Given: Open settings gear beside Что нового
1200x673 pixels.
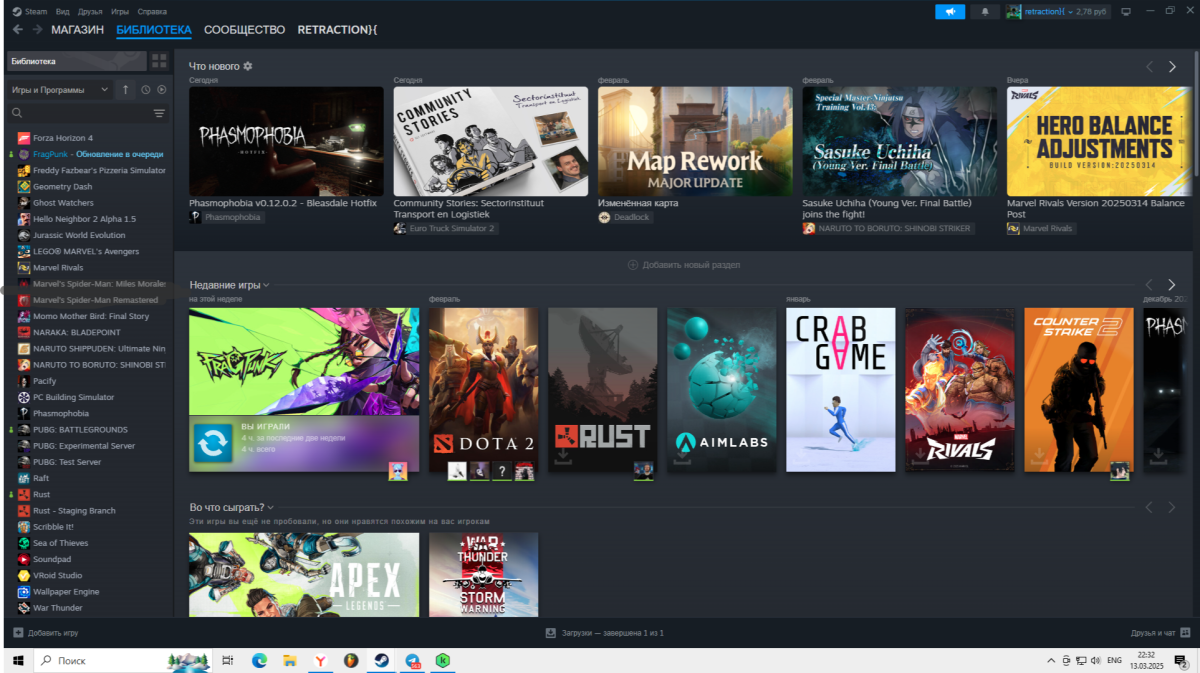Looking at the screenshot, I should (248, 66).
